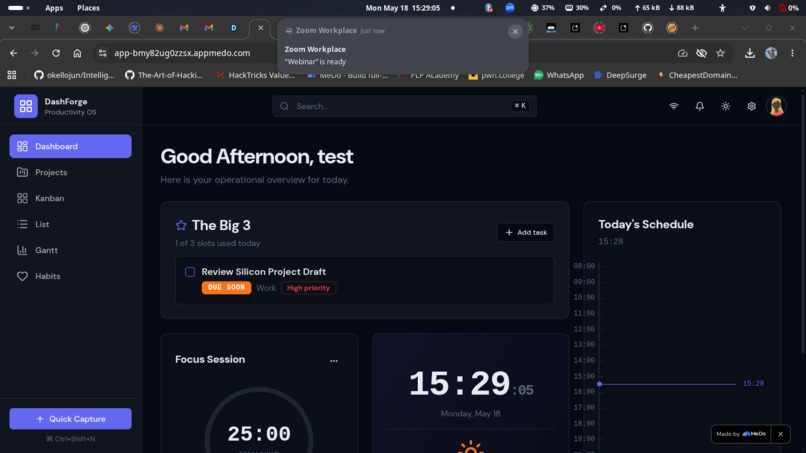The width and height of the screenshot is (806, 453).
Task: Click the wifi status icon
Action: [673, 106]
